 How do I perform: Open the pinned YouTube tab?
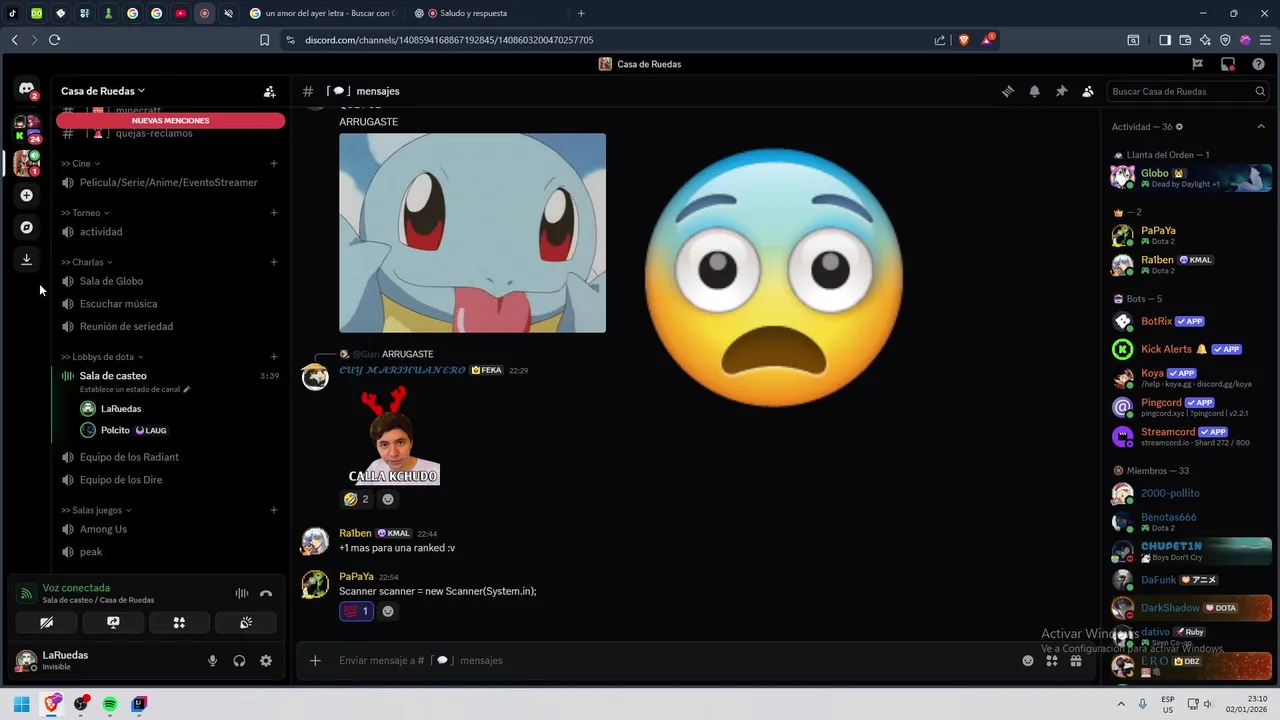coord(180,13)
